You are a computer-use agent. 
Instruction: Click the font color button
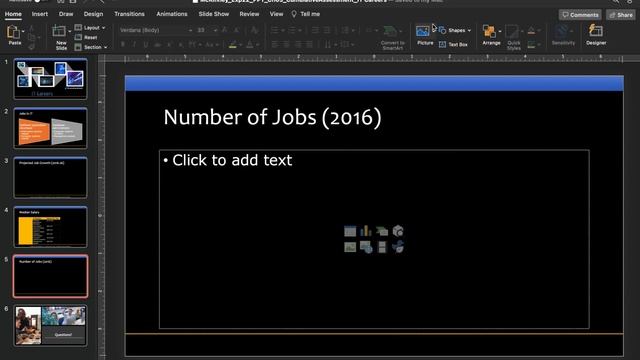(x=249, y=44)
